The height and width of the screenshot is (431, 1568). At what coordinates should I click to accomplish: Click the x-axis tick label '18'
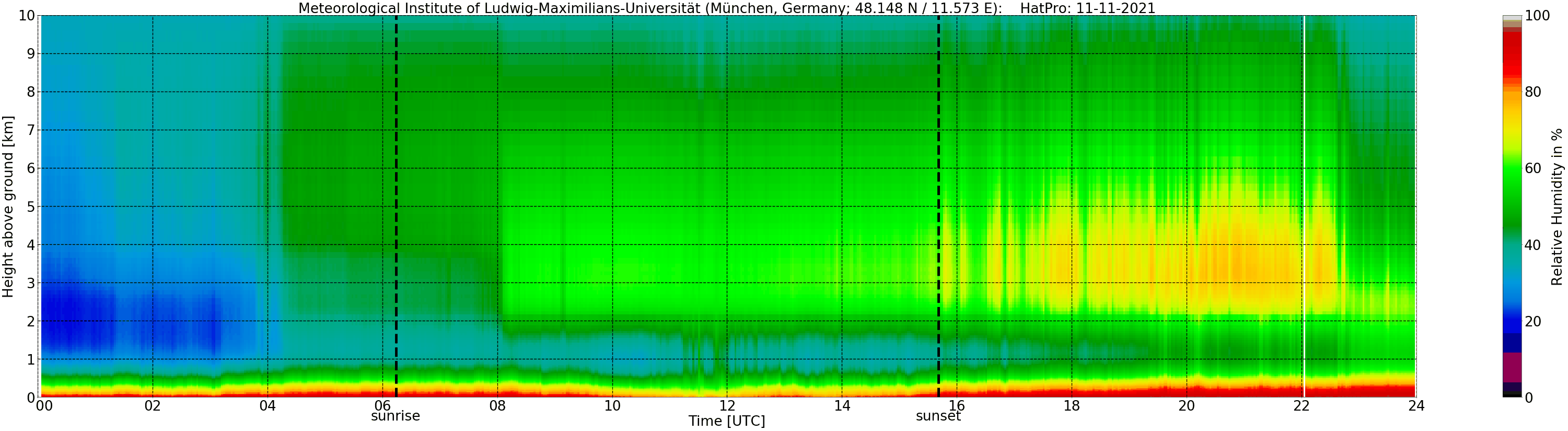click(1071, 406)
